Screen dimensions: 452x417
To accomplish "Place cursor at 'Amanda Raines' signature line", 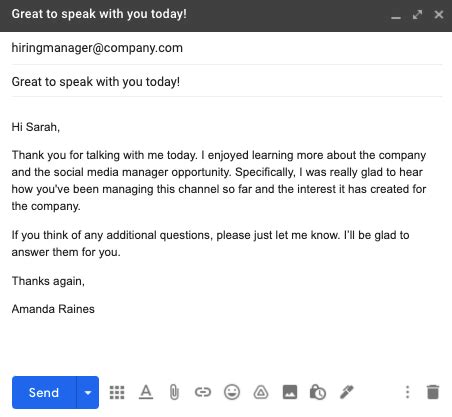I will [x=53, y=309].
